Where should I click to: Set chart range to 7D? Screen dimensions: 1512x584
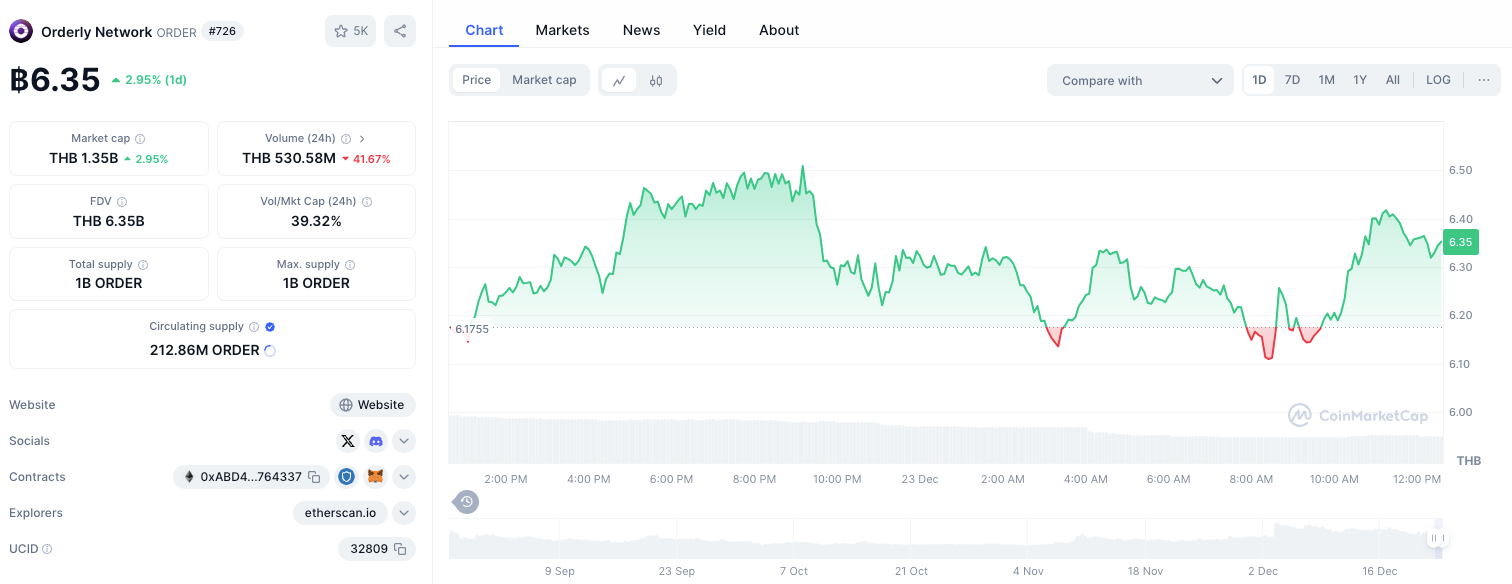[x=1292, y=80]
